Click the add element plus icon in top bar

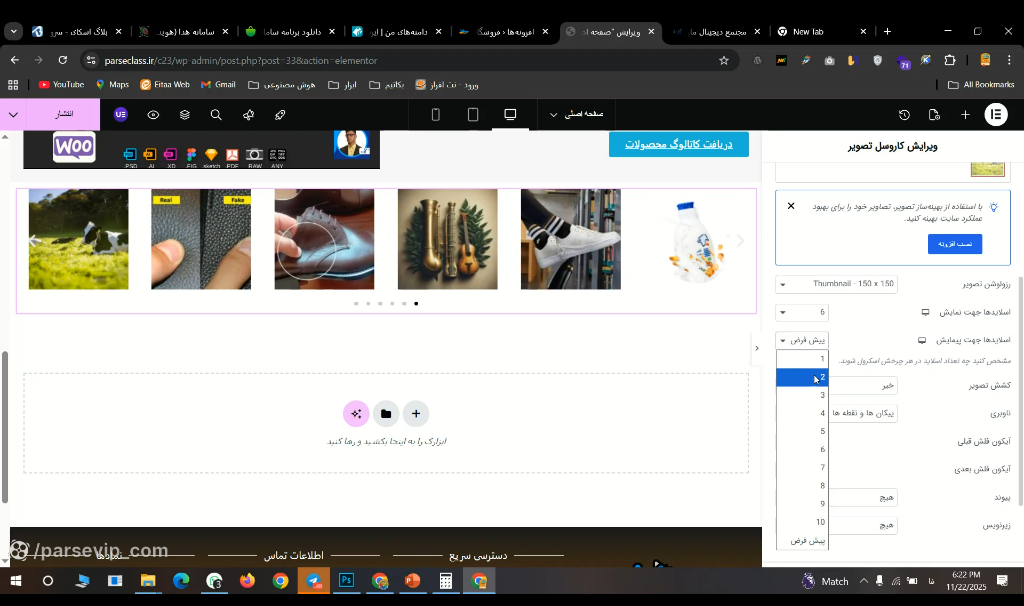tap(965, 115)
